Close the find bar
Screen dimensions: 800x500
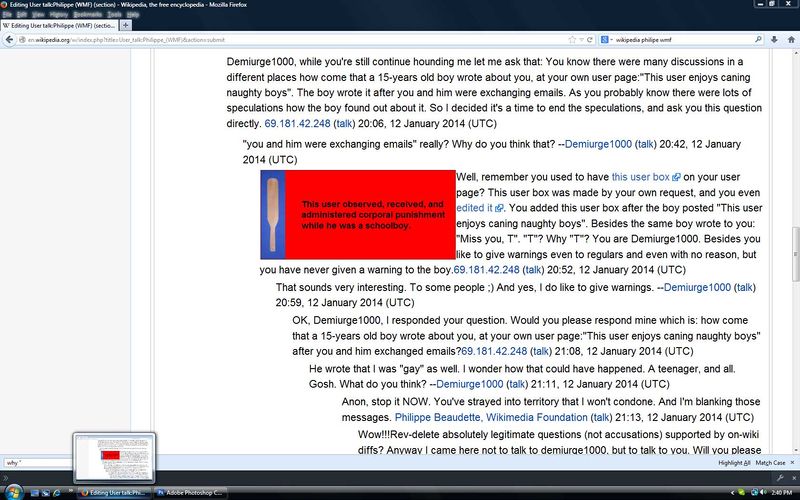pyautogui.click(x=792, y=463)
